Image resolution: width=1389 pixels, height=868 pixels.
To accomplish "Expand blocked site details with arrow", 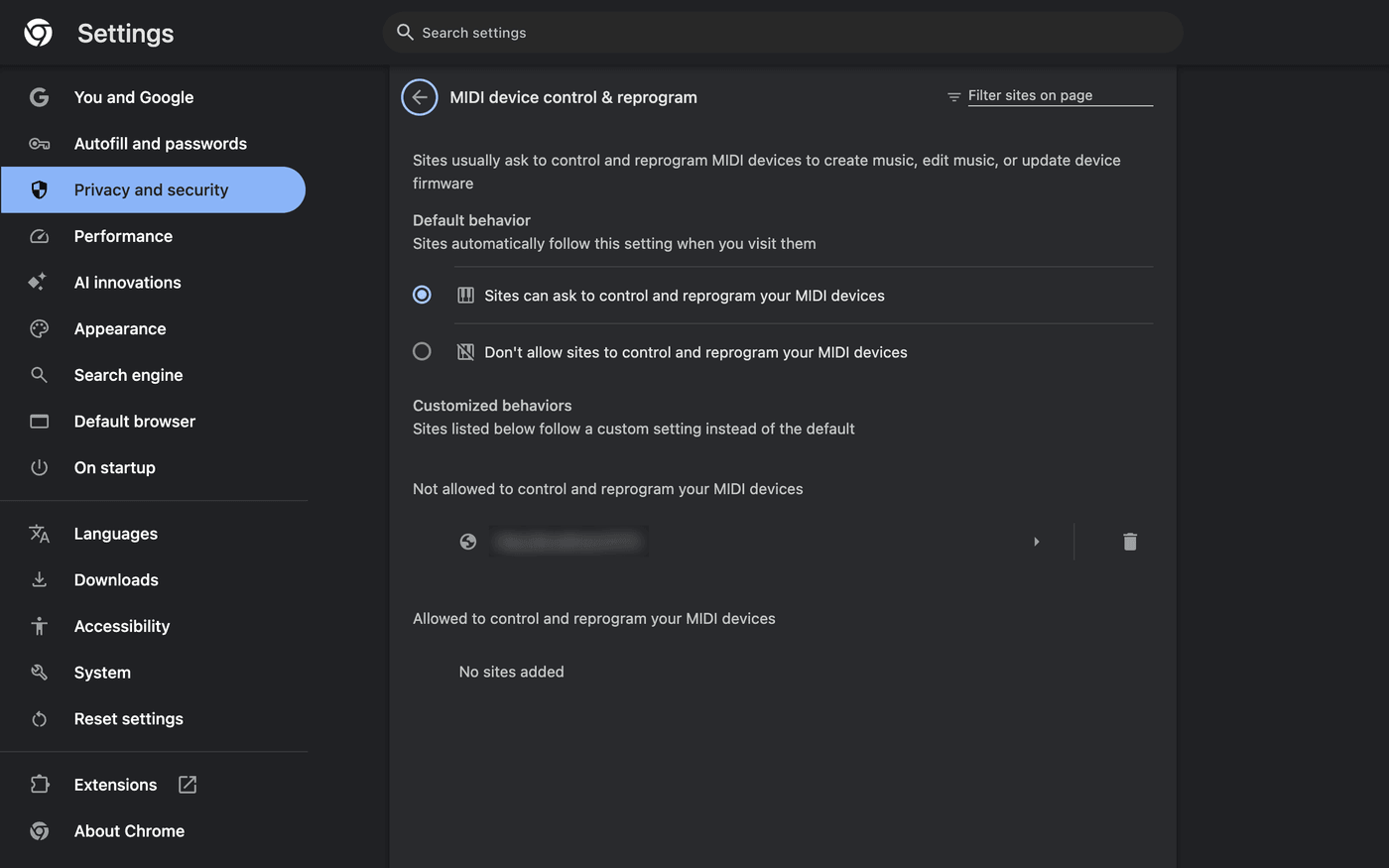I will 1036,542.
